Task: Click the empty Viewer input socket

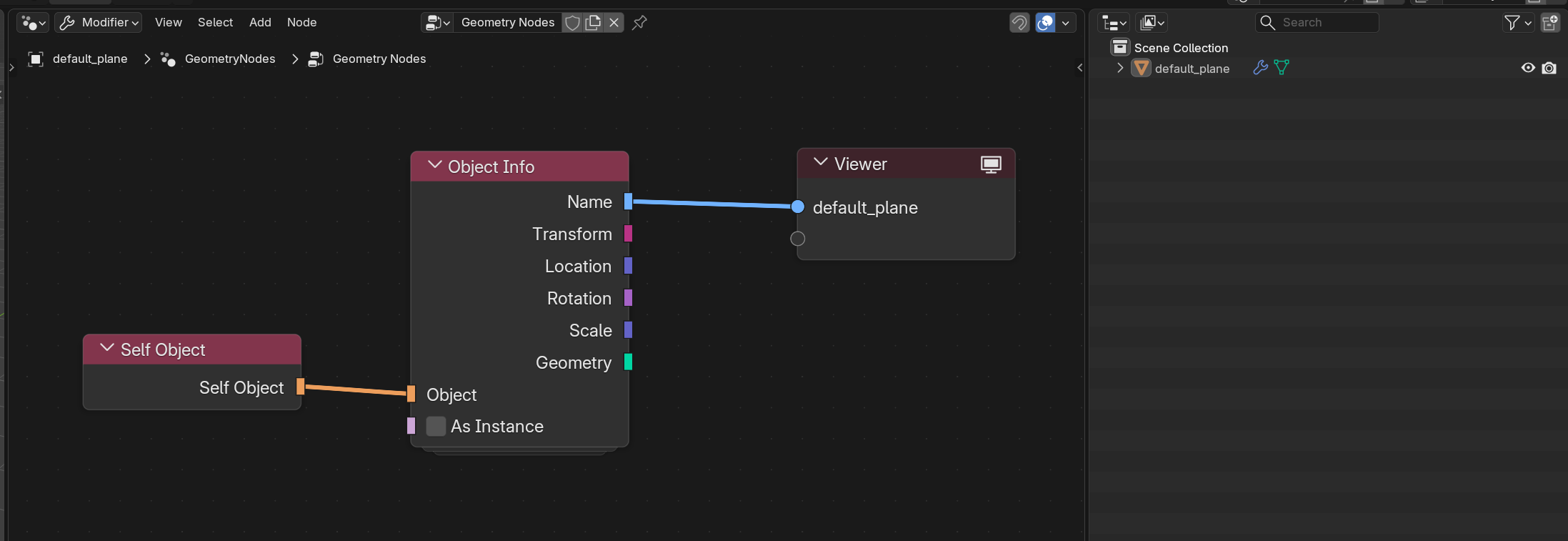Action: pos(798,239)
